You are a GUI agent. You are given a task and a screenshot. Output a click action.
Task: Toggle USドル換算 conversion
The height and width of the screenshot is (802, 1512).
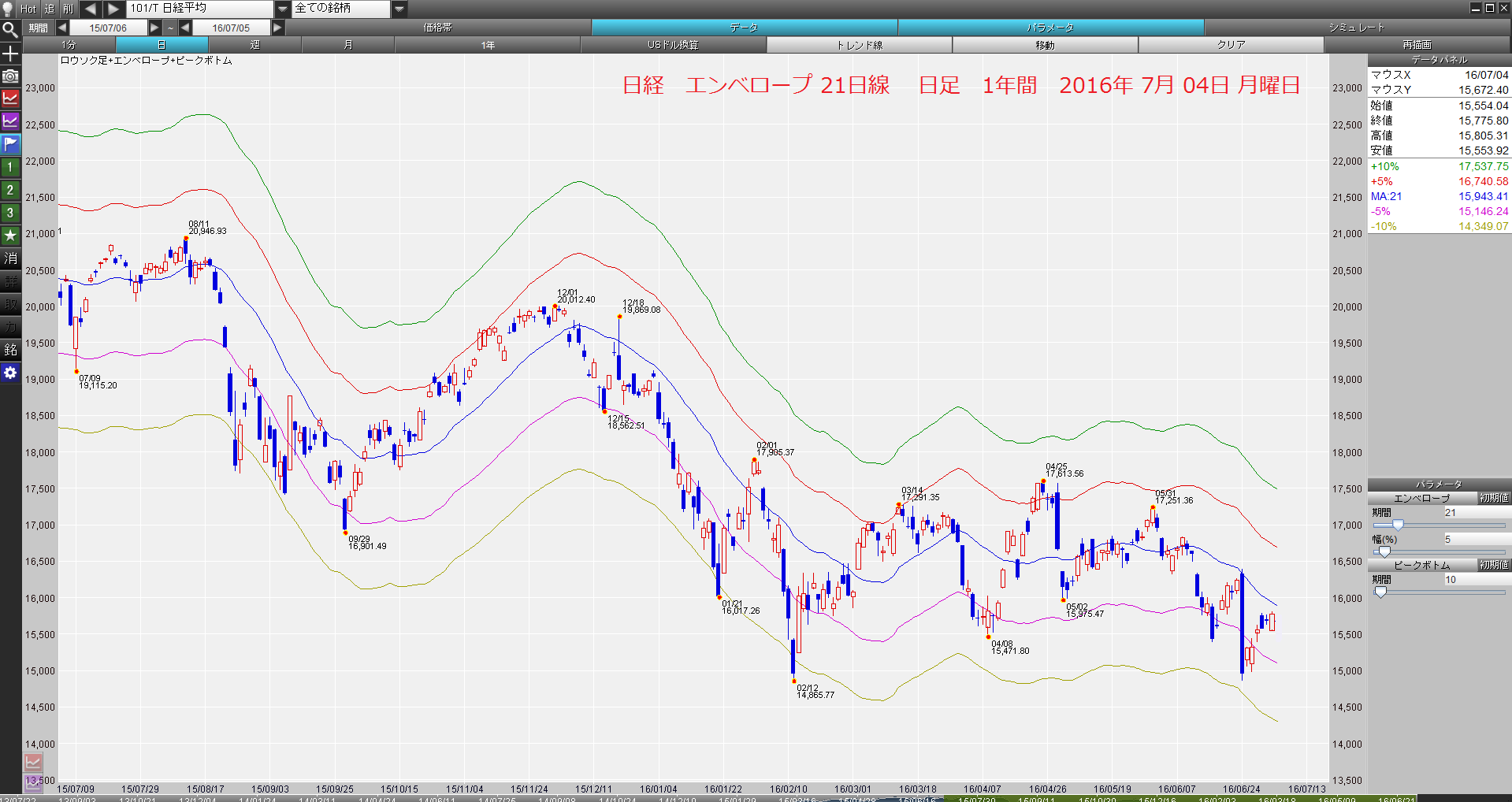[674, 45]
